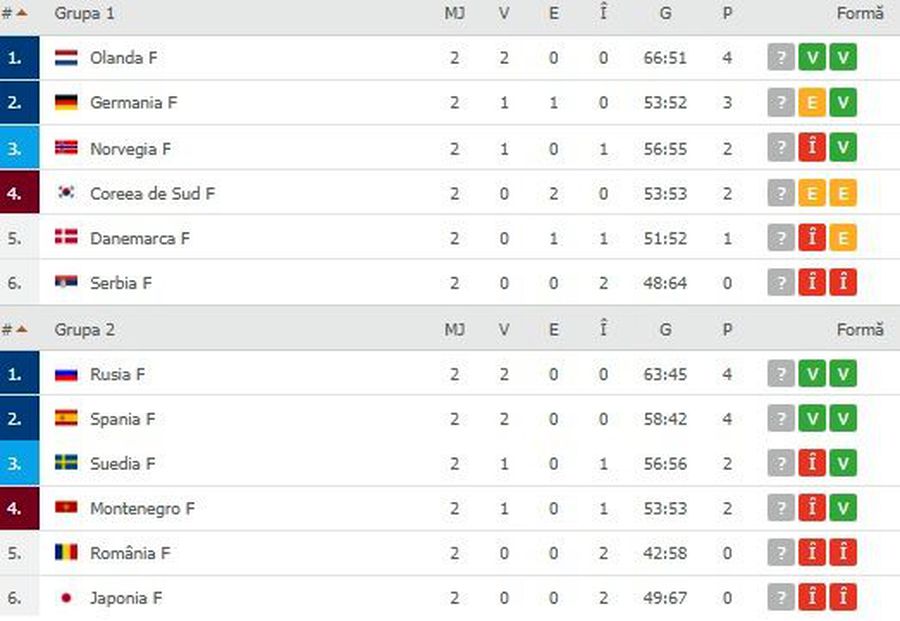The image size is (900, 621).
Task: Click the Forma header in Grupa 2
Action: (860, 329)
